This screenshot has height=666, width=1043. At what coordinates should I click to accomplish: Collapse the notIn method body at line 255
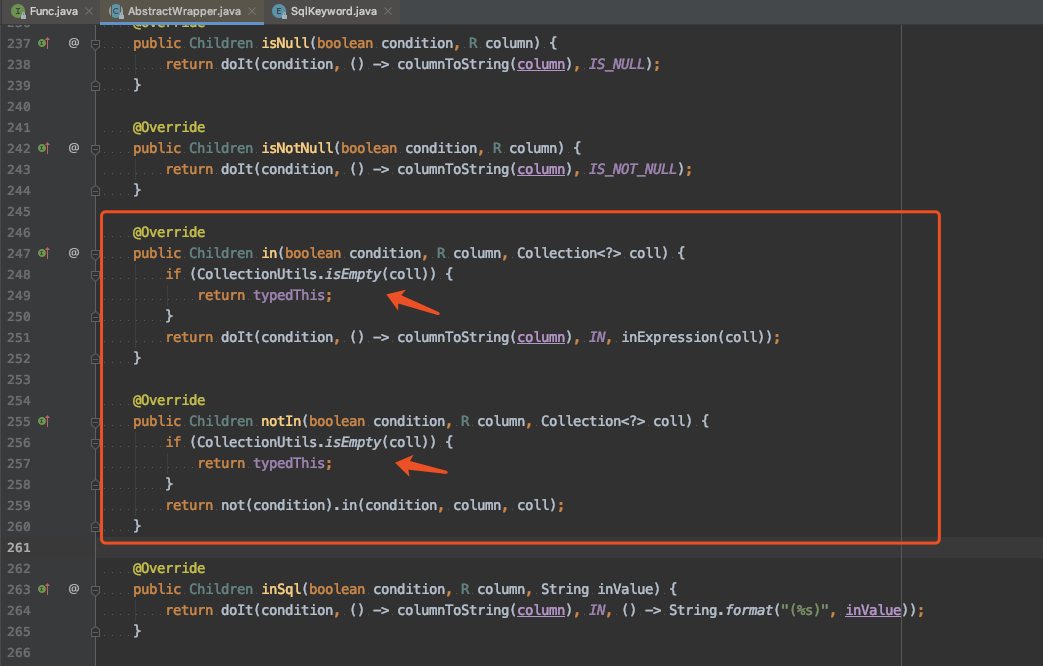(95, 421)
